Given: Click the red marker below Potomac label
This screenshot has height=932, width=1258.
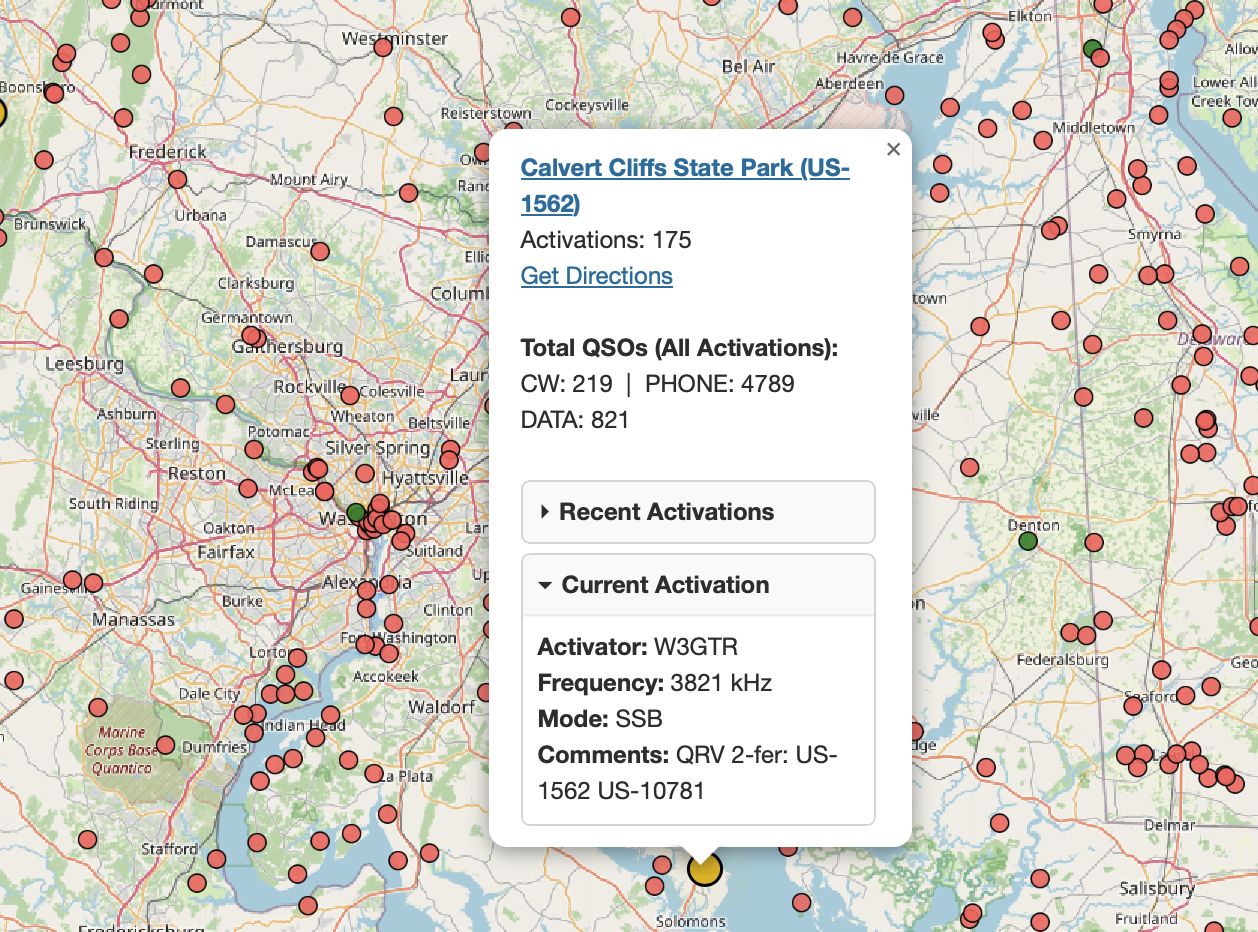Looking at the screenshot, I should point(254,449).
